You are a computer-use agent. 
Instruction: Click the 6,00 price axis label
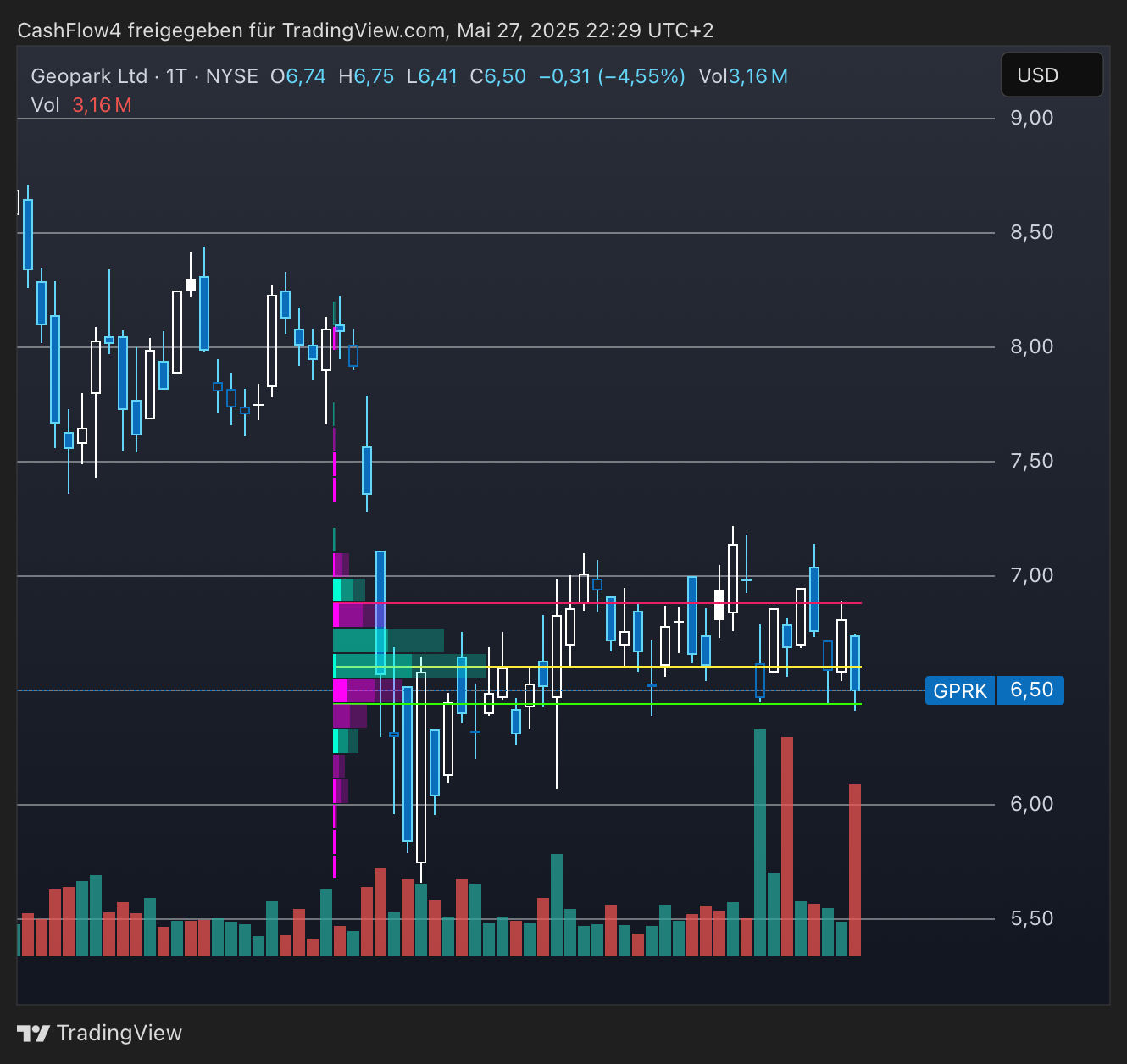click(1032, 804)
